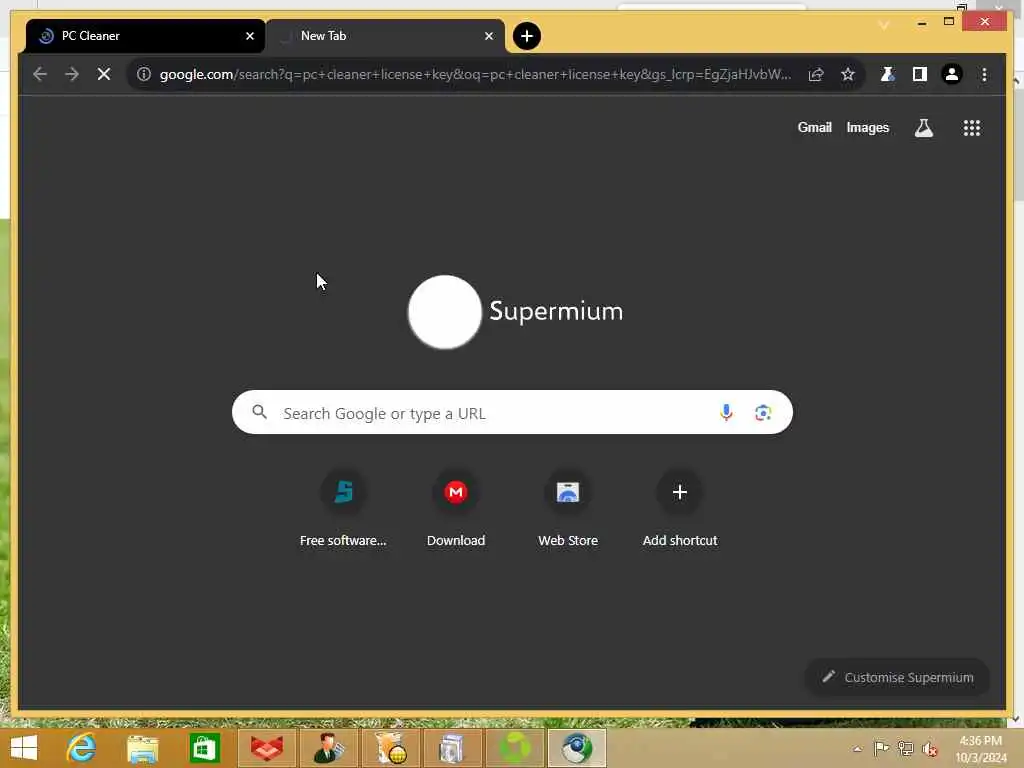Viewport: 1024px width, 768px height.
Task: Search by image with lens icon
Action: click(763, 412)
